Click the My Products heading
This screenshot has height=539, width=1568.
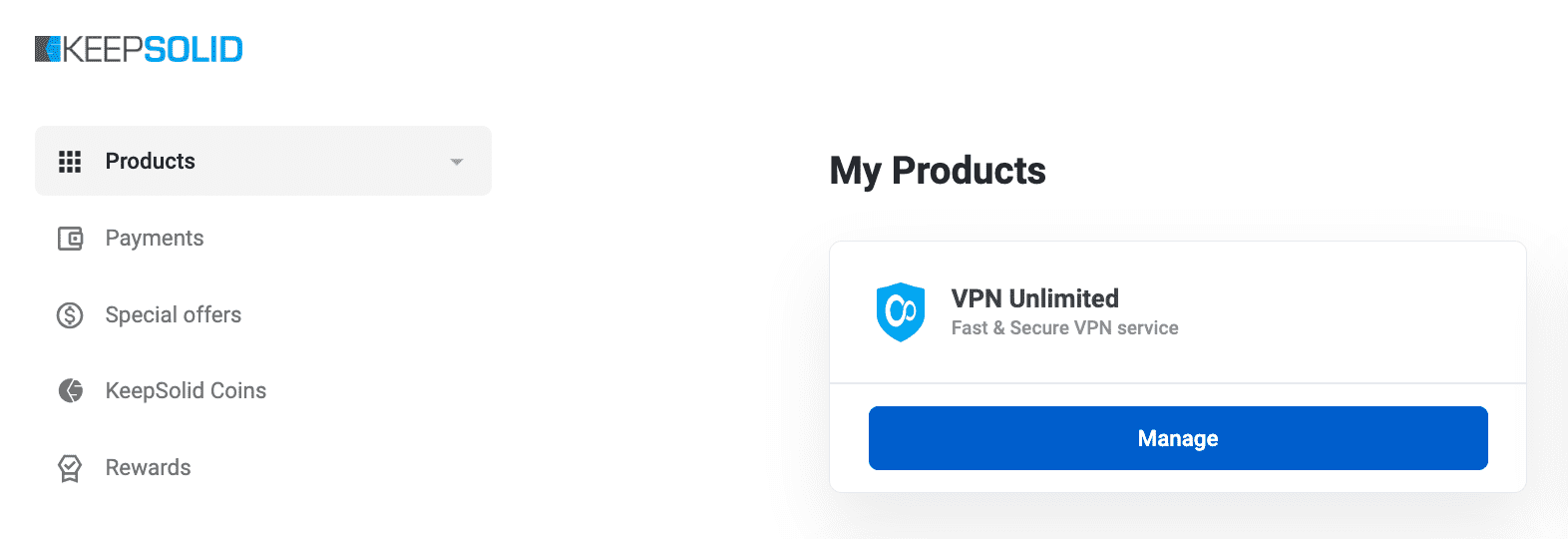coord(938,171)
